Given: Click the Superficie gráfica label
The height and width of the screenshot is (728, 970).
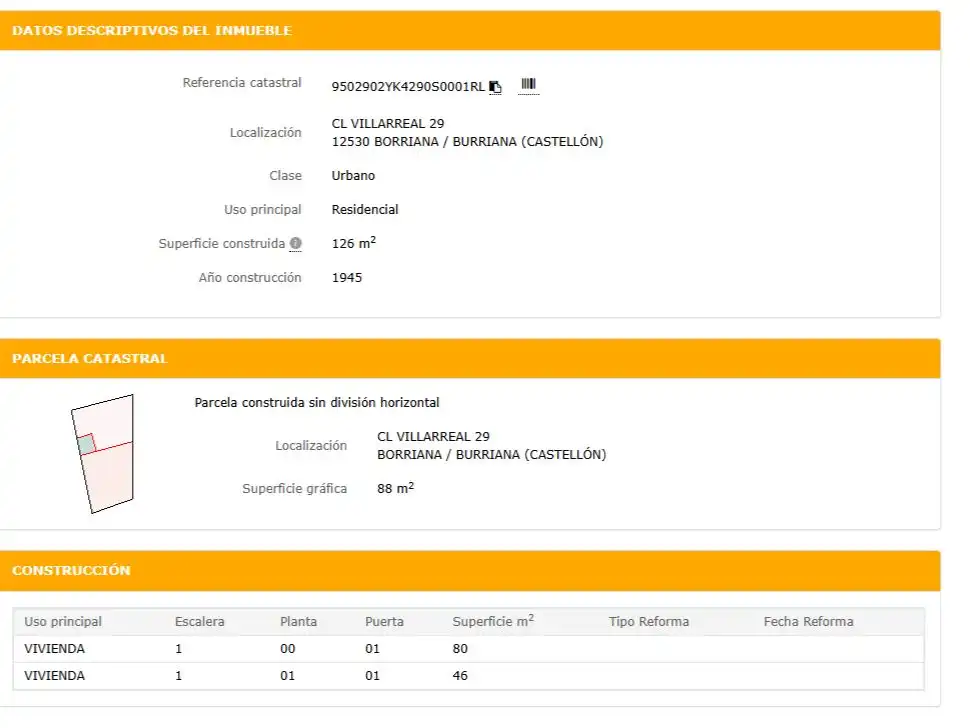Looking at the screenshot, I should click(294, 489).
